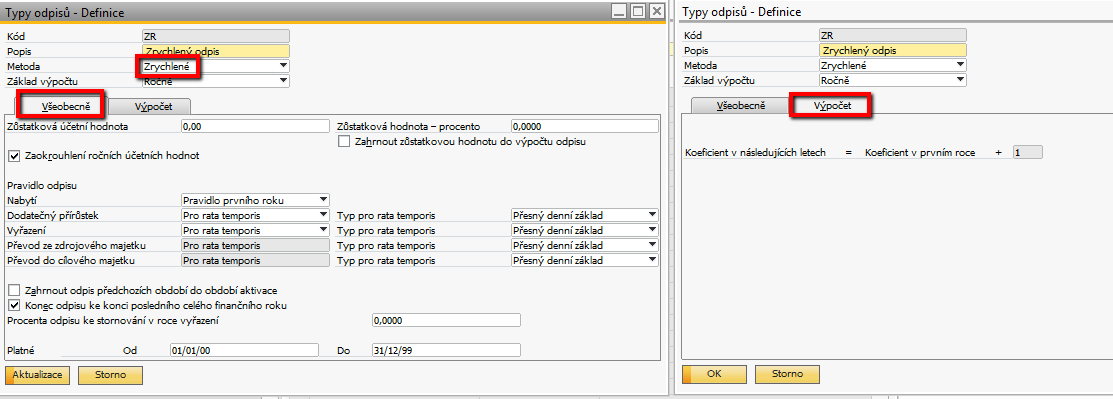
Task: Click the Zůstatková účetní hodnota field
Action: (256, 126)
